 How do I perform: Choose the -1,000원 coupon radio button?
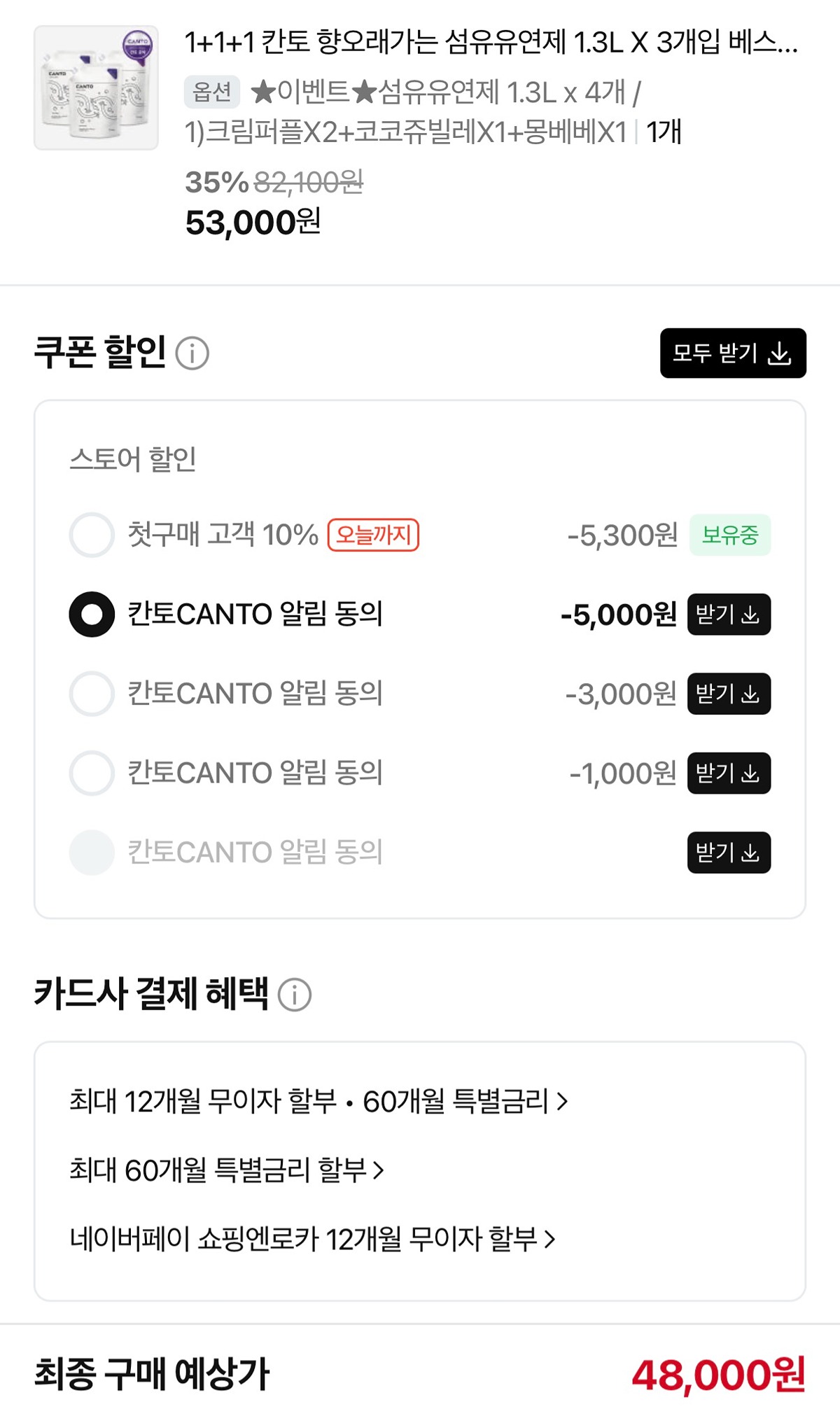92,773
